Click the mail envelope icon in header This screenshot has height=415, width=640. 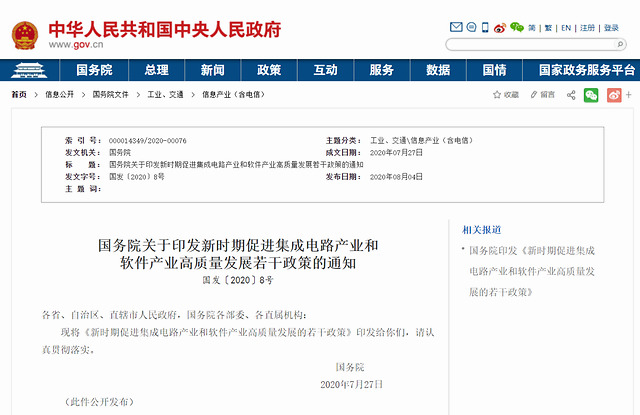[x=454, y=28]
